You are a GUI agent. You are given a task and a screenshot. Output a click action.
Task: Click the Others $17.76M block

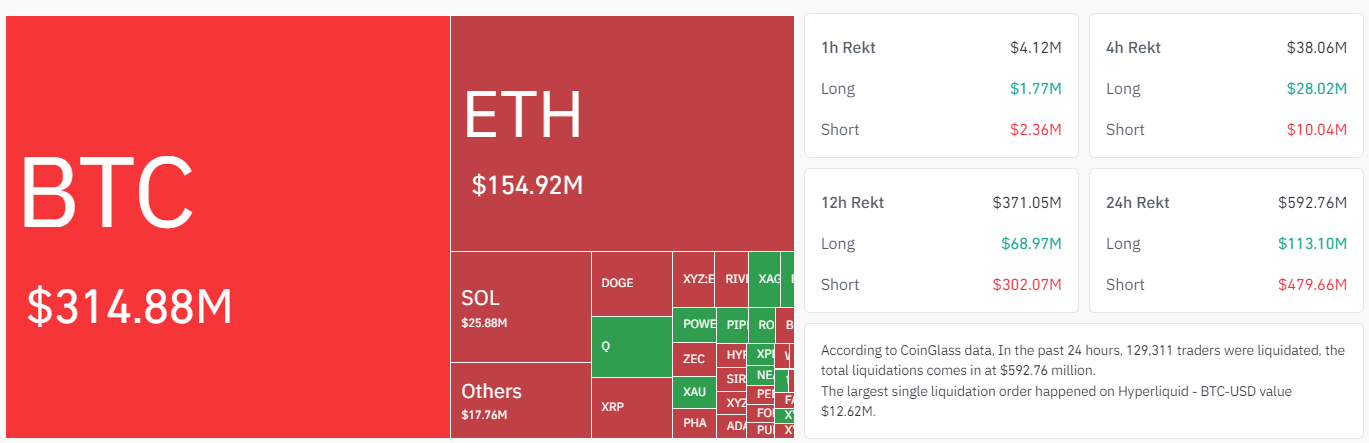[520, 400]
